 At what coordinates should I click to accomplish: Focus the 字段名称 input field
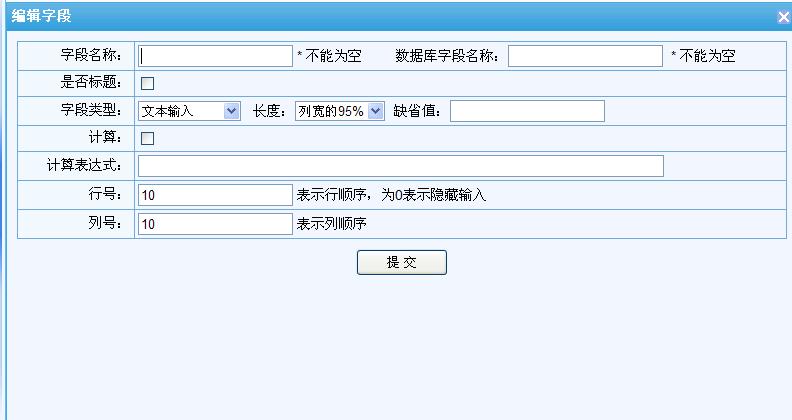click(215, 56)
